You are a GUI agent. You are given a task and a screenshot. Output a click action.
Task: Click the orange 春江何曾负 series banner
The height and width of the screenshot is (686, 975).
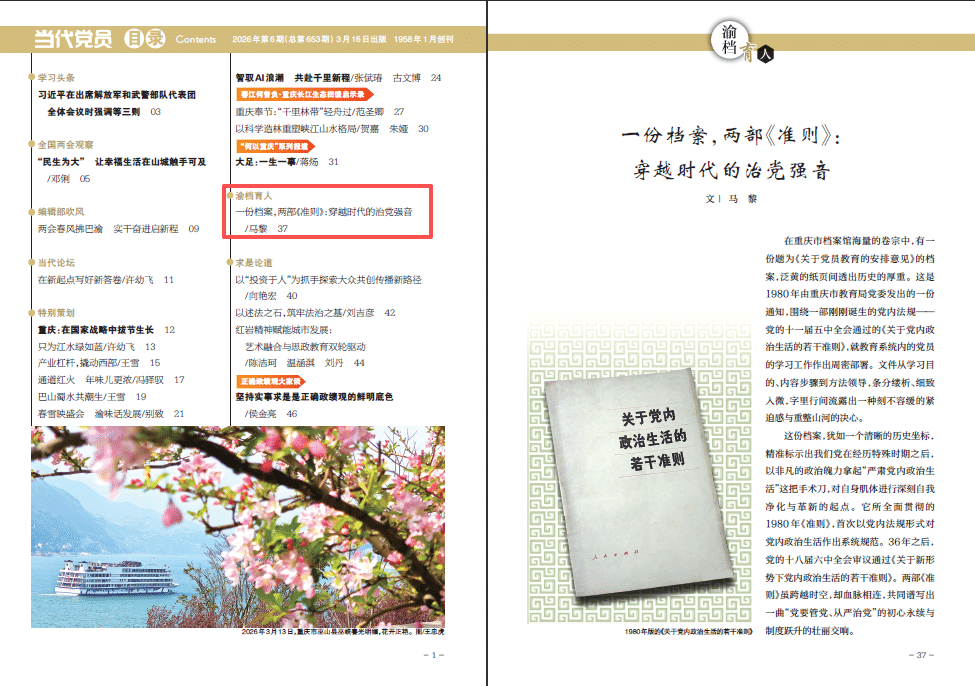pos(299,94)
